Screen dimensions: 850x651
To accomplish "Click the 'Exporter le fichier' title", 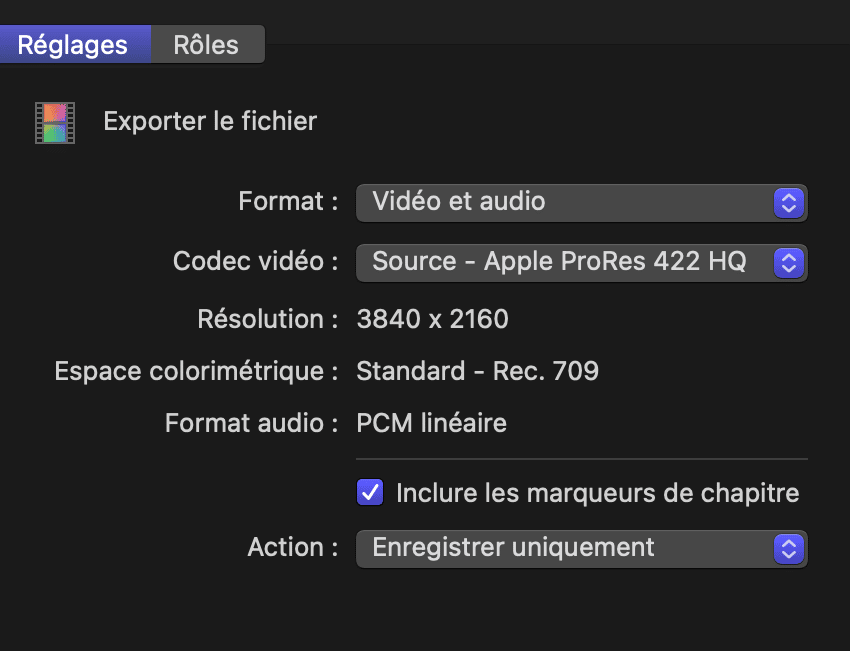I will pyautogui.click(x=210, y=121).
